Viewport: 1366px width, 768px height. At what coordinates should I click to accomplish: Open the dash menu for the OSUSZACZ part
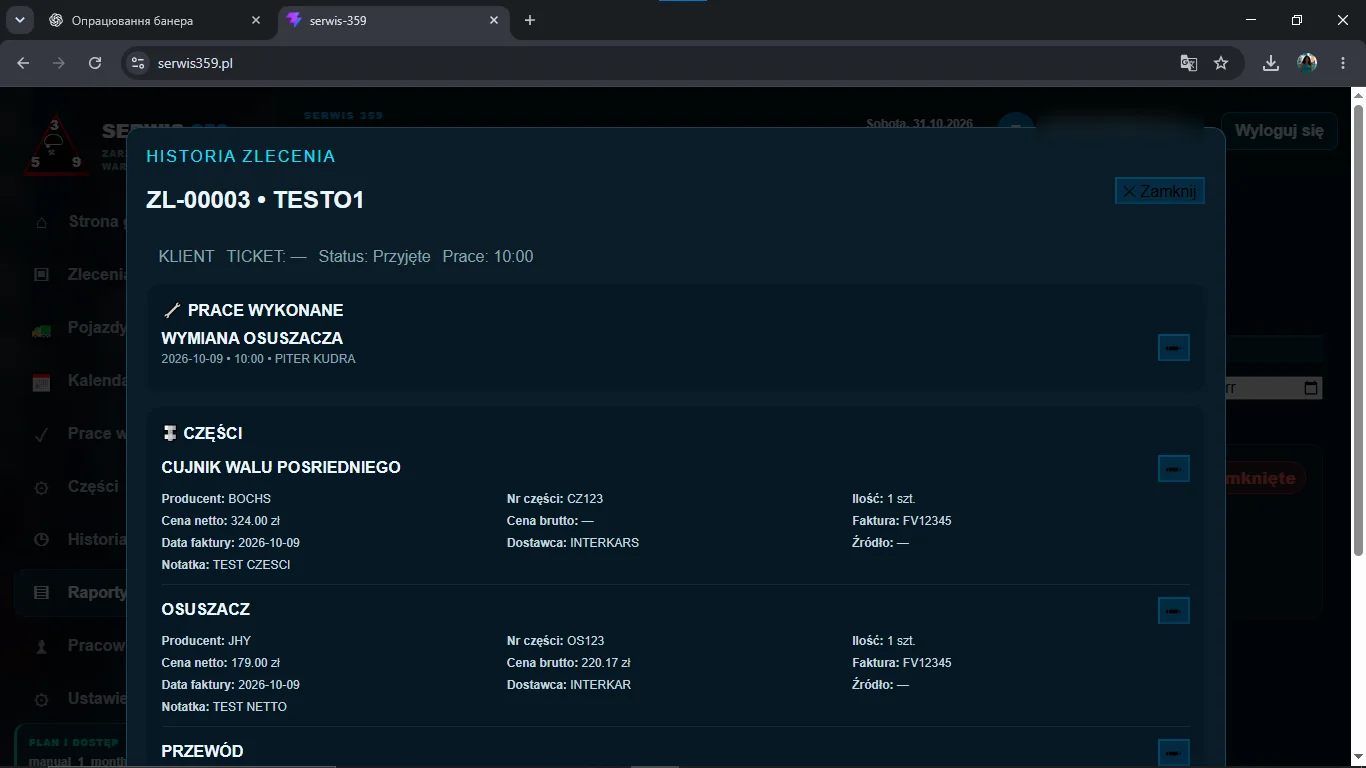click(1173, 610)
